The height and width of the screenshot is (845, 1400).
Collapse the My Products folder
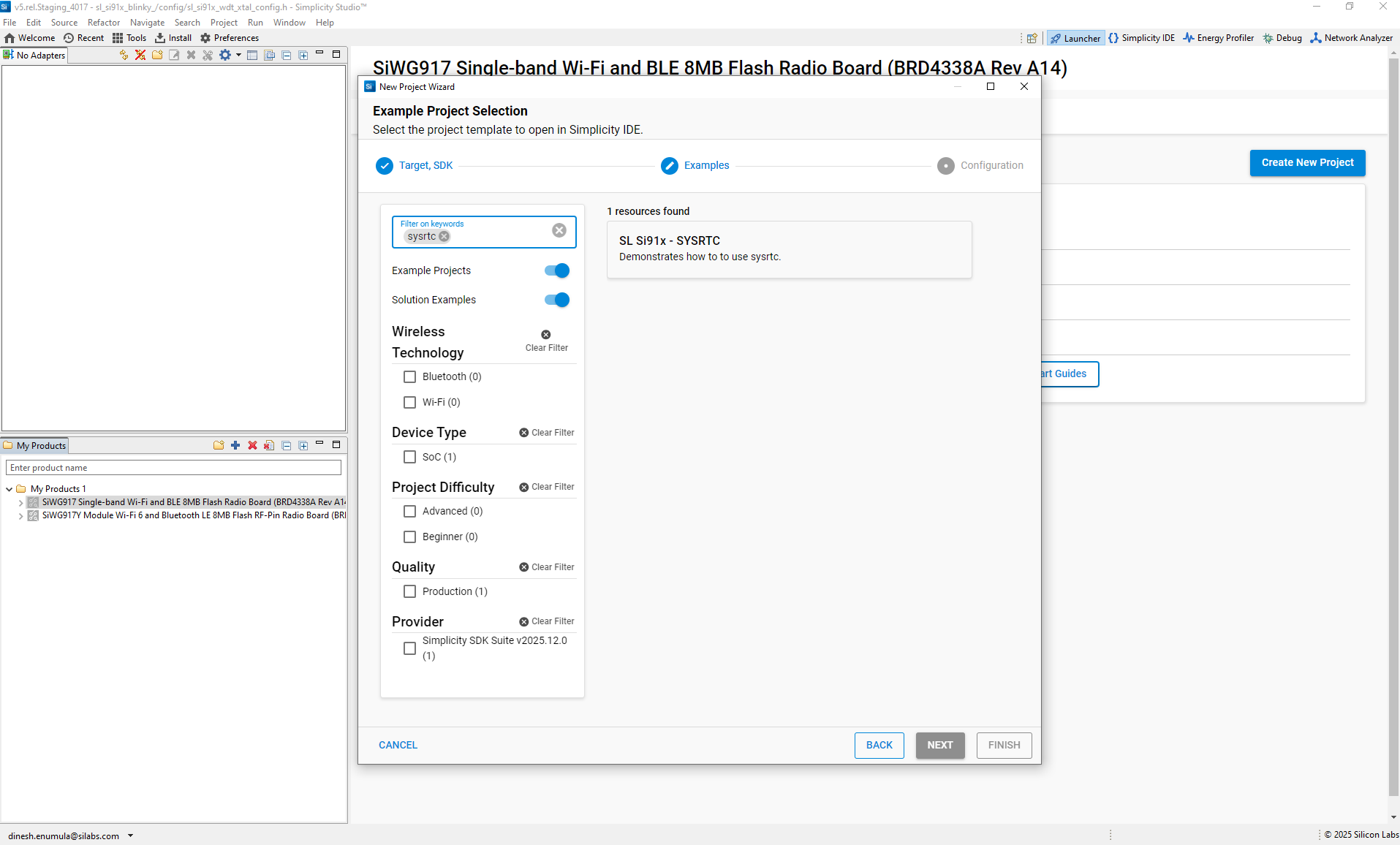click(9, 489)
